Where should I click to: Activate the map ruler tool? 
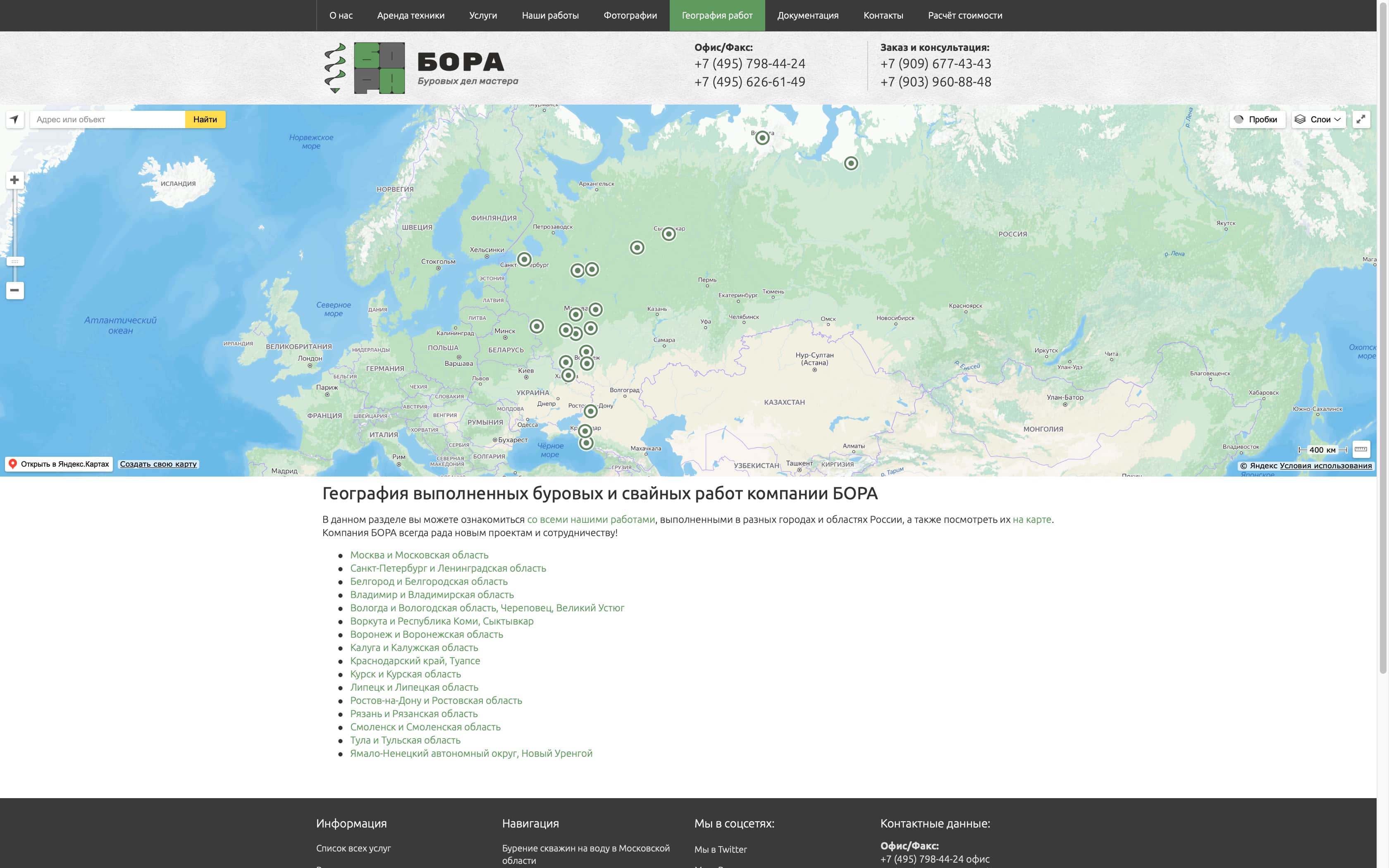(1360, 450)
